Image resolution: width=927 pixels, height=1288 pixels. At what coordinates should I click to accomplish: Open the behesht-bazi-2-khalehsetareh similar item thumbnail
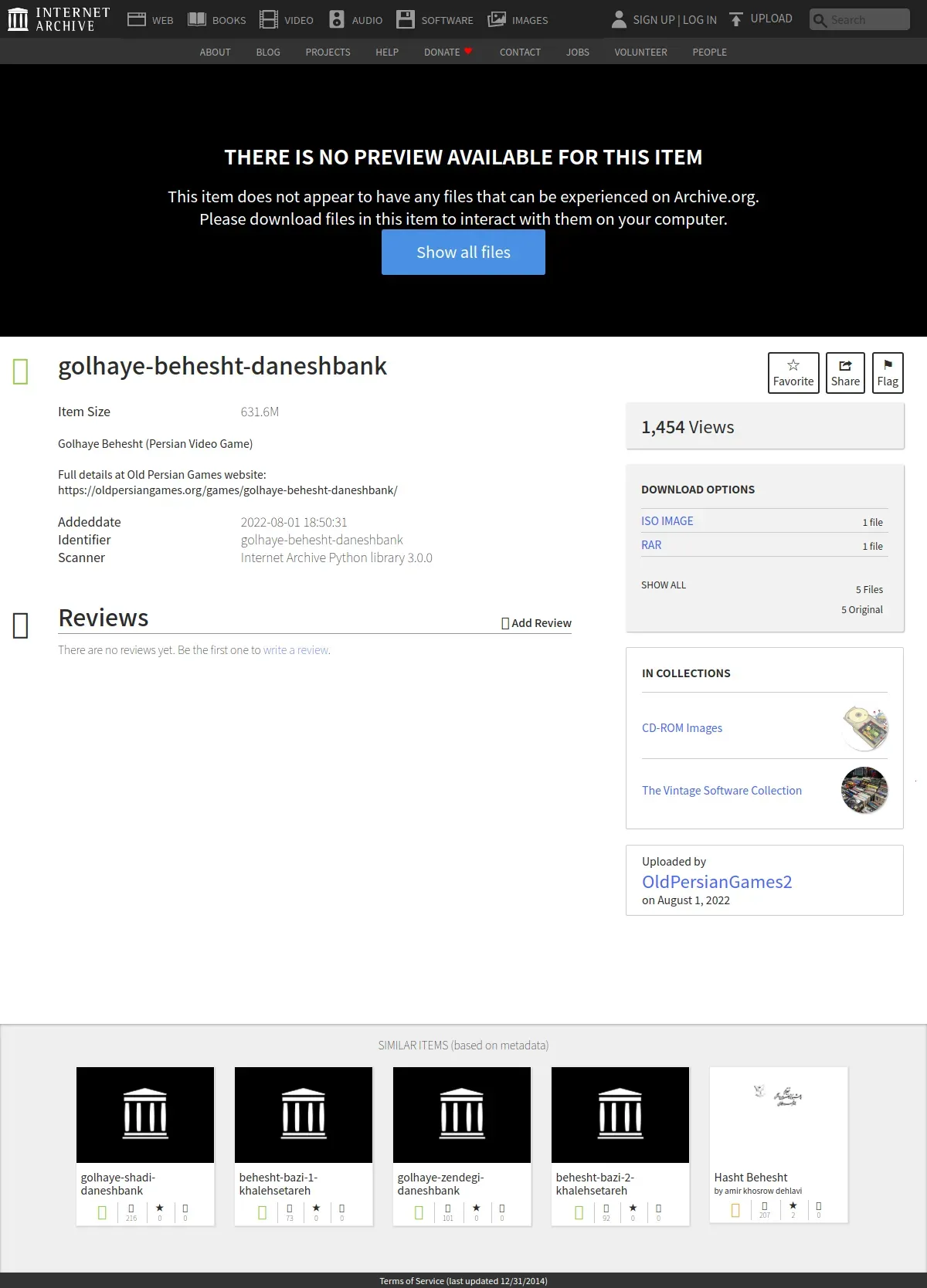(620, 1115)
